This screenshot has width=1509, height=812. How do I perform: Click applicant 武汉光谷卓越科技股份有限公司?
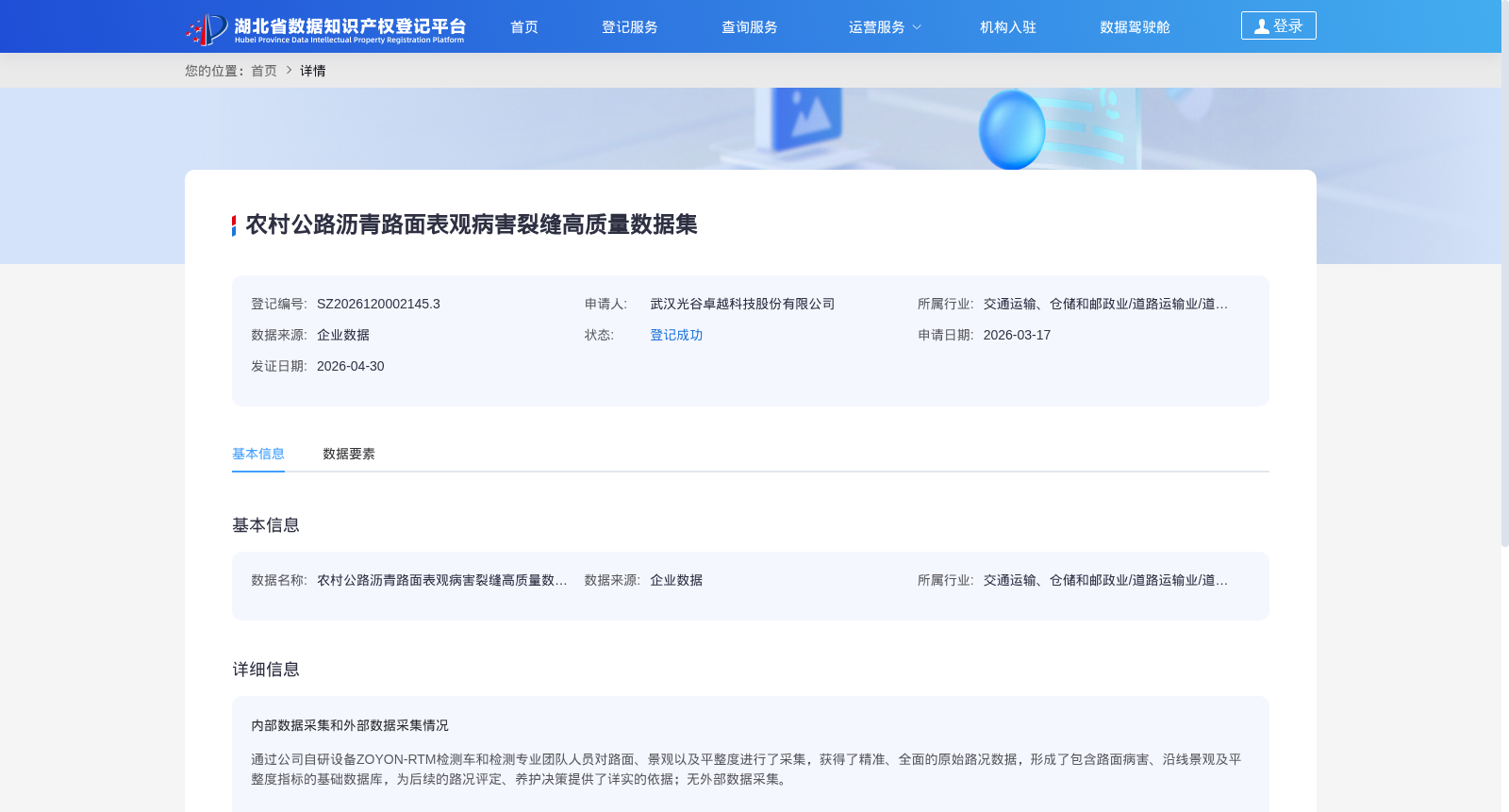pos(742,304)
